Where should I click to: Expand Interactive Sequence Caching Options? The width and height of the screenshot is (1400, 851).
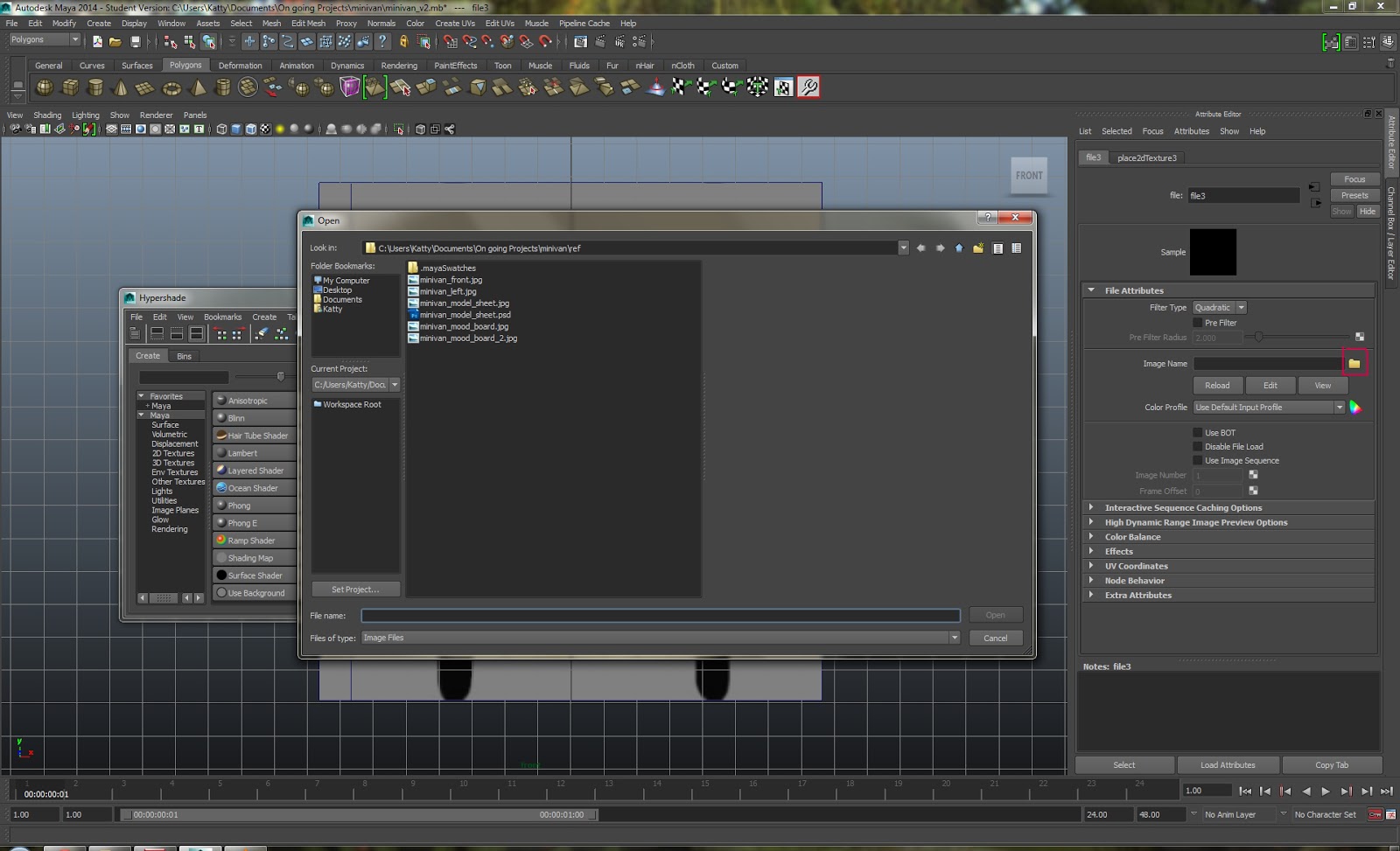coord(1091,507)
